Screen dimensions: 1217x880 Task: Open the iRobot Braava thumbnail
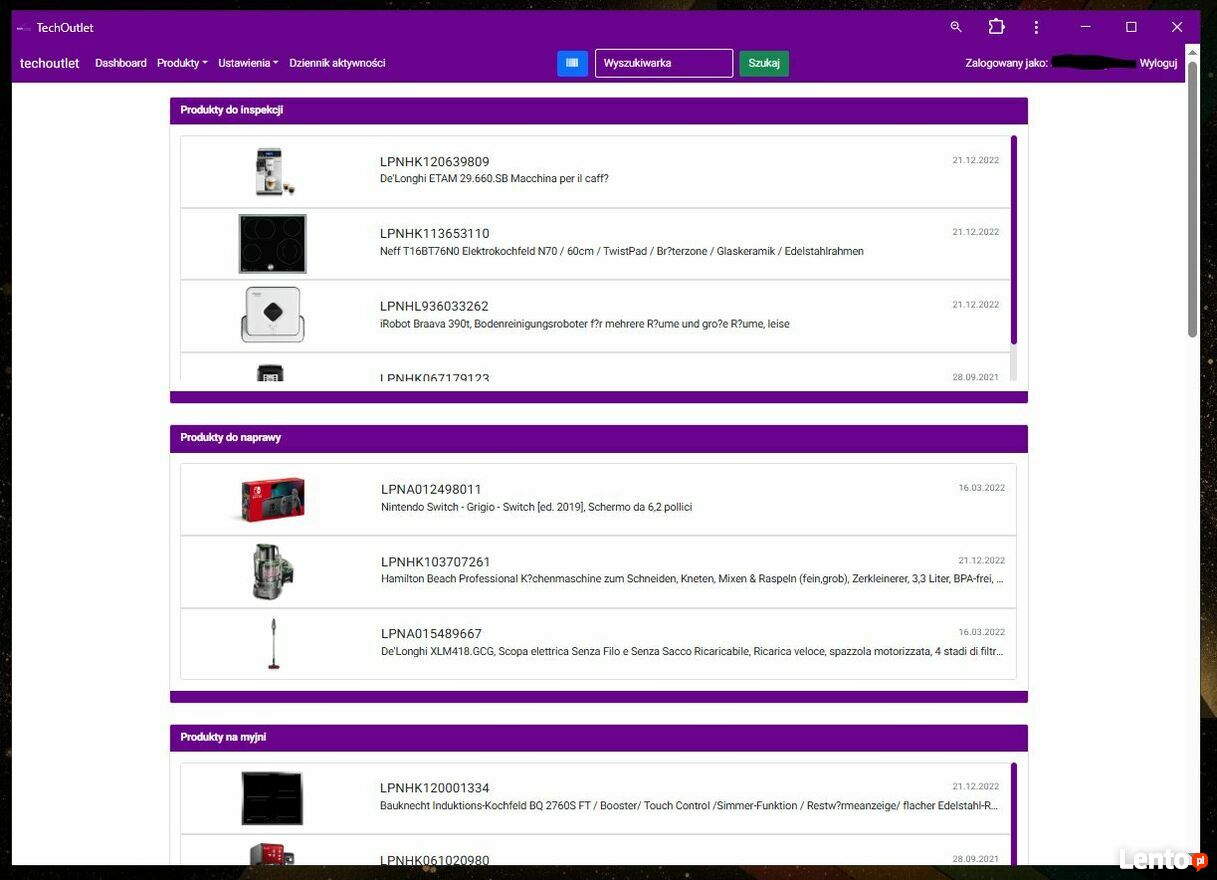pos(273,315)
